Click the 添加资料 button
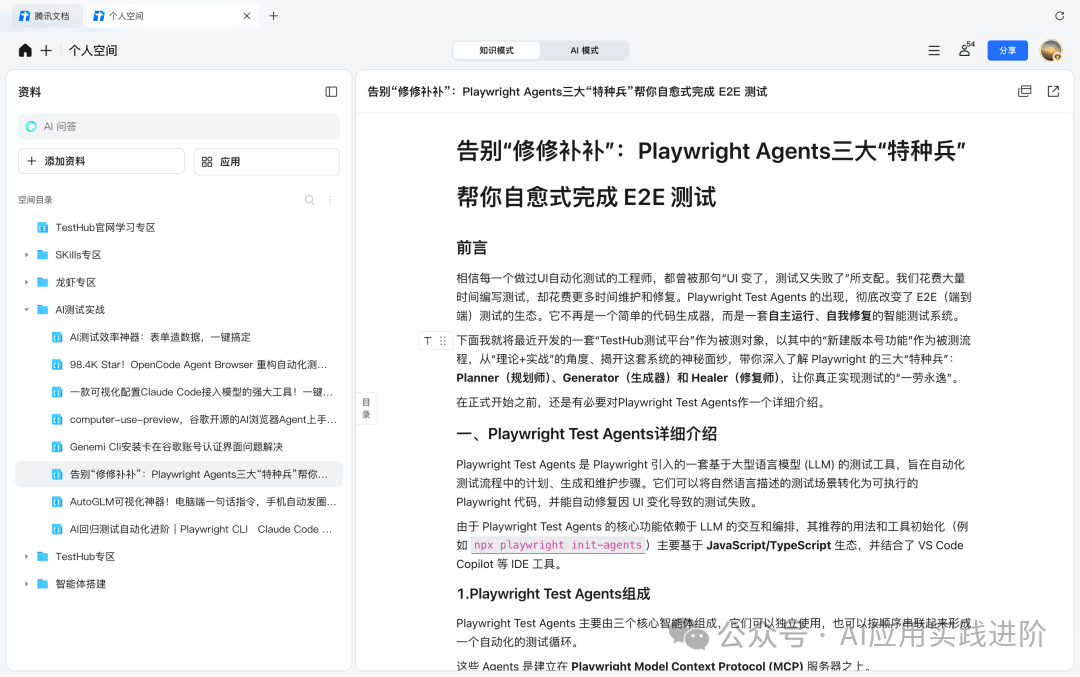This screenshot has height=677, width=1080. (x=101, y=161)
